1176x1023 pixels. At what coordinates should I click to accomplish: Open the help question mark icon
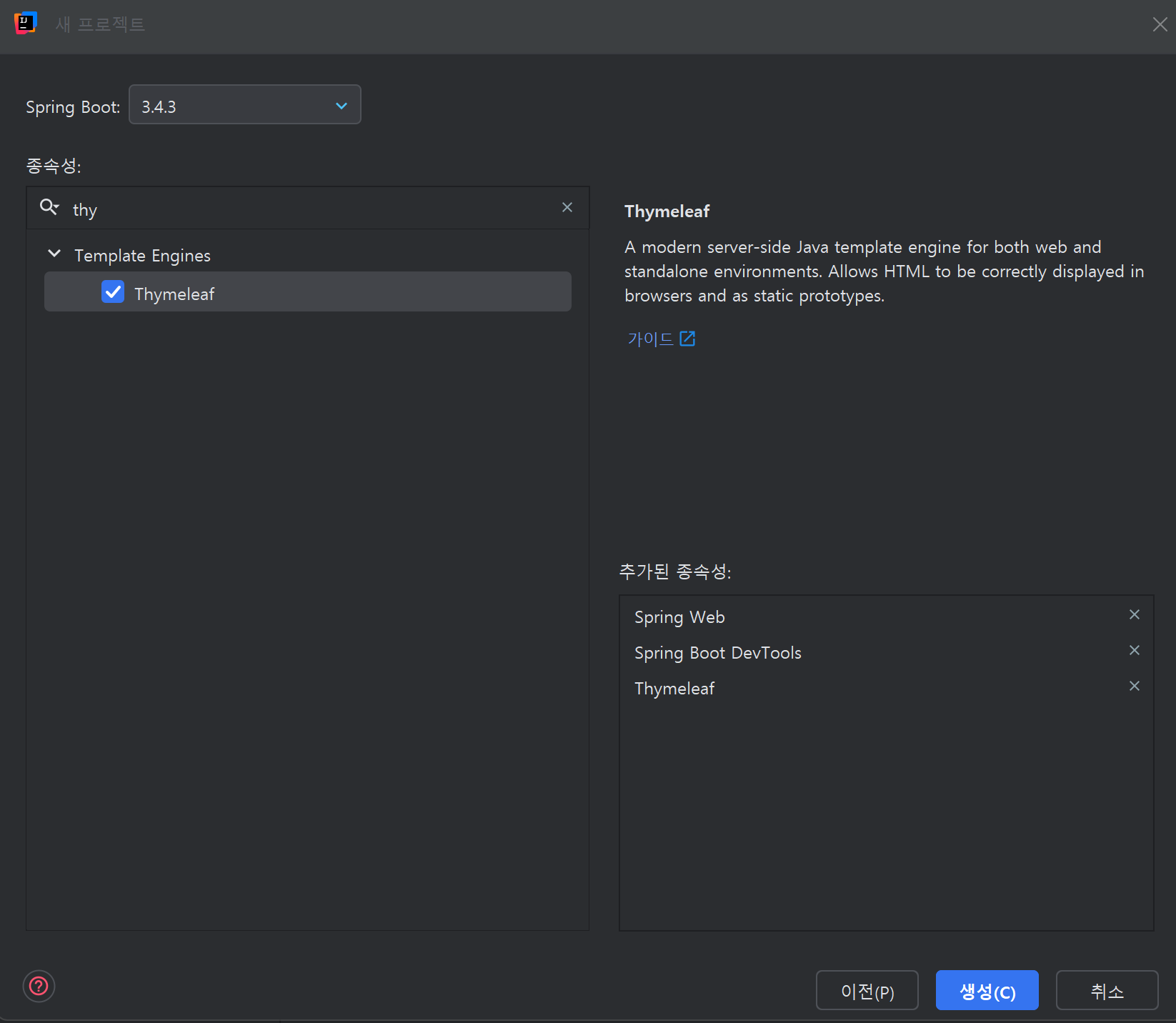click(x=39, y=987)
